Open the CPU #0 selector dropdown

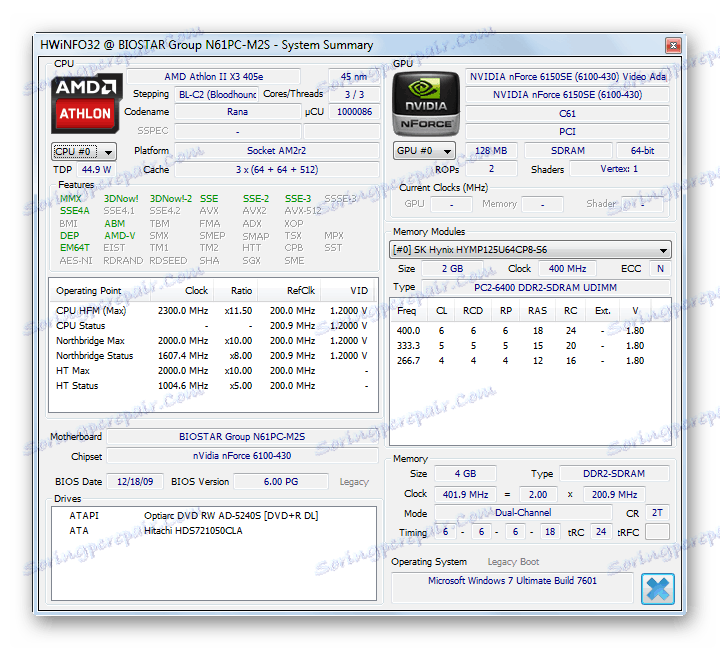(84, 152)
